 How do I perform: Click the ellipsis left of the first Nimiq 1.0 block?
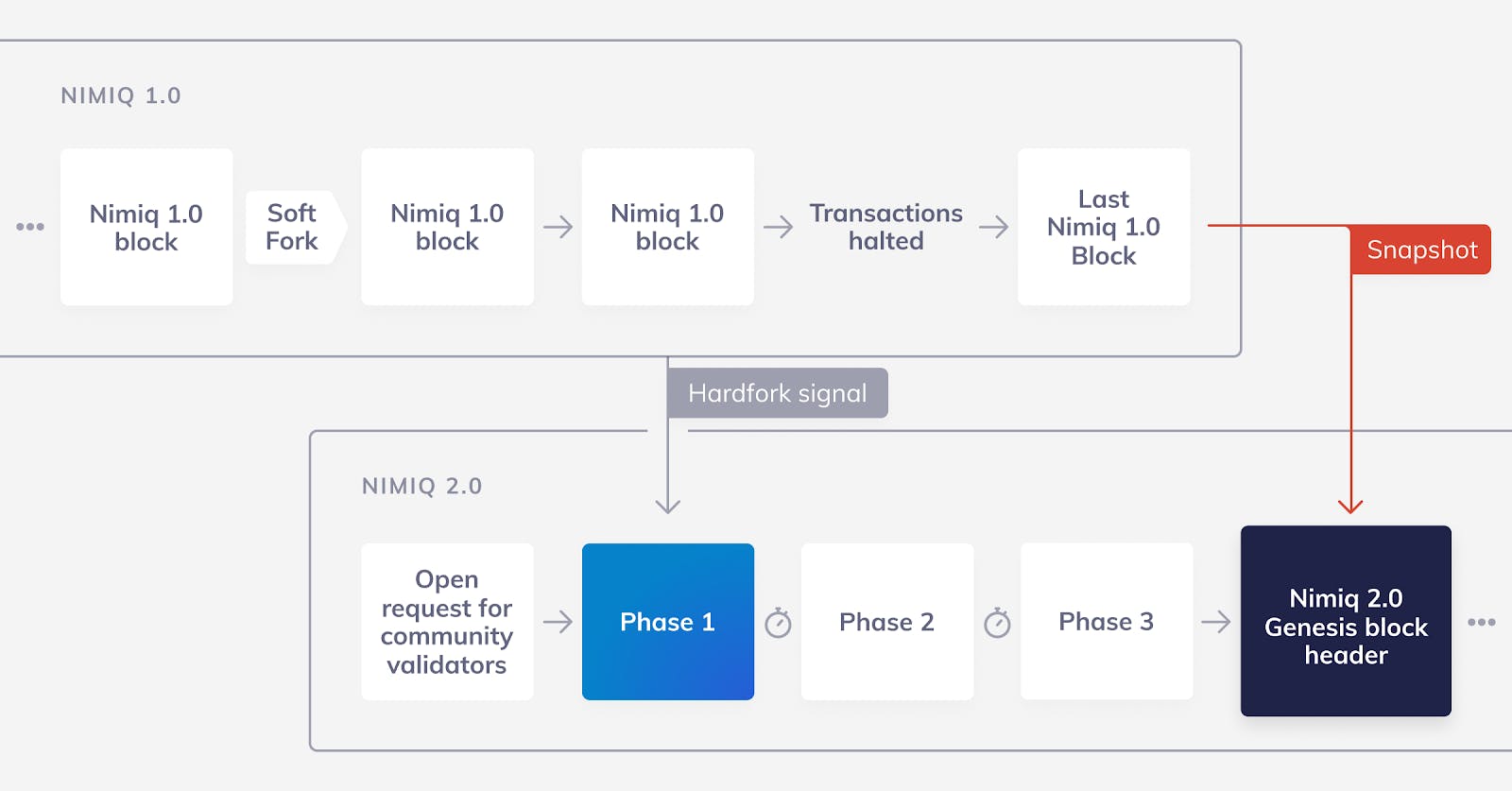tap(30, 227)
